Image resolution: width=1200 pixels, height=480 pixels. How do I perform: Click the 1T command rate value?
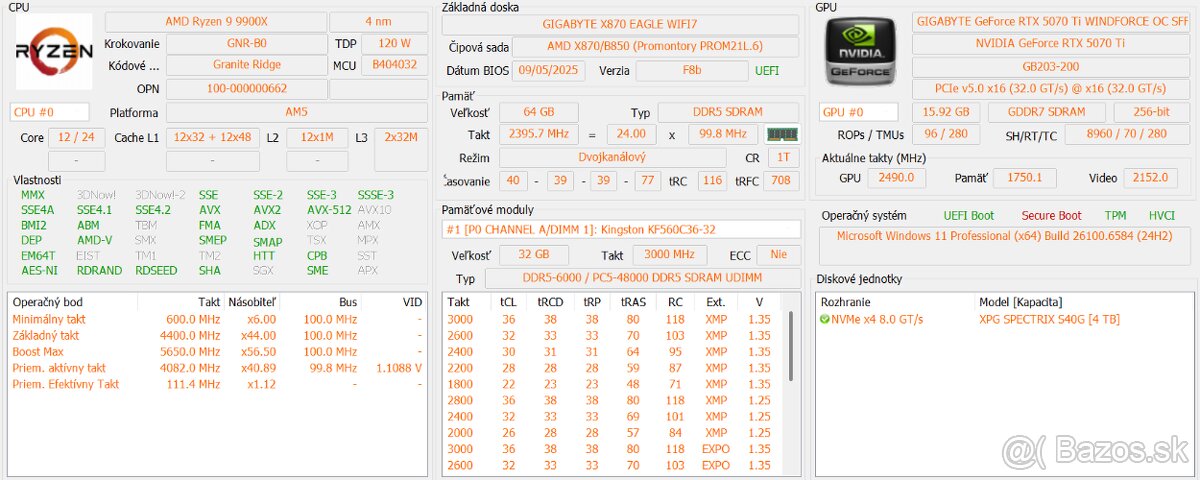click(x=782, y=157)
